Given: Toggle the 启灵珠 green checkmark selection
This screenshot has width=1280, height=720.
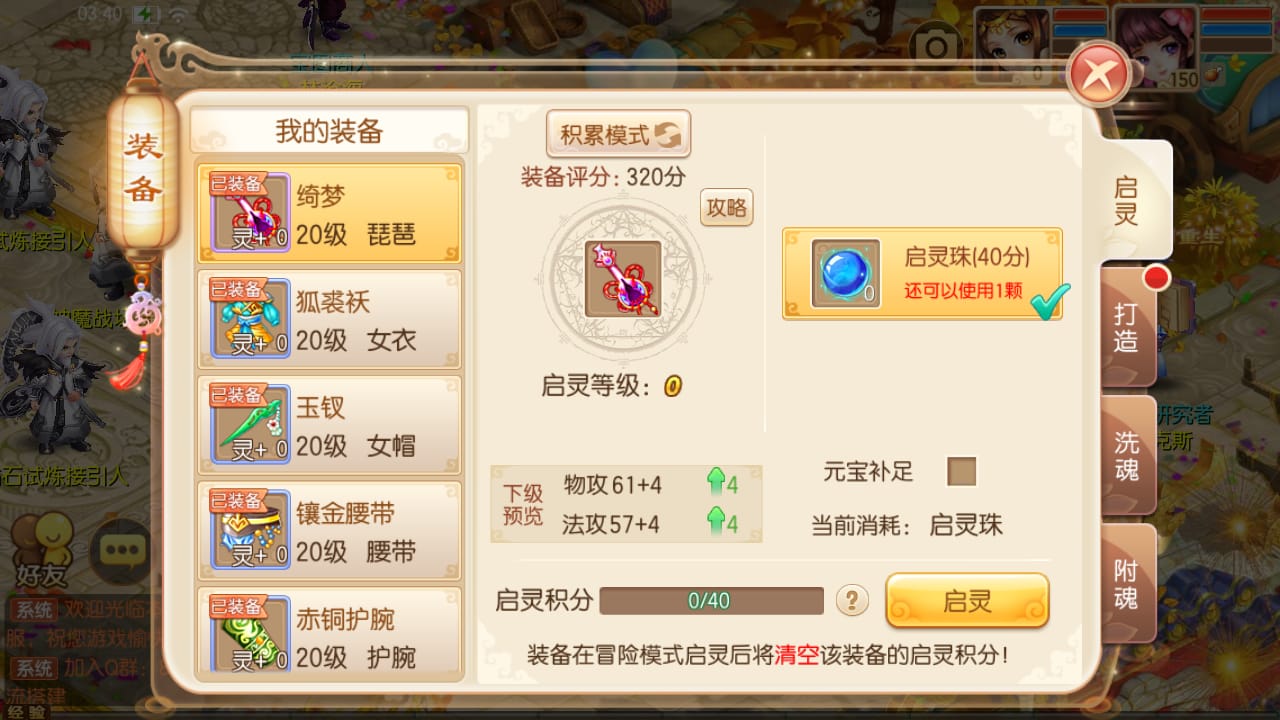Looking at the screenshot, I should (x=1049, y=302).
